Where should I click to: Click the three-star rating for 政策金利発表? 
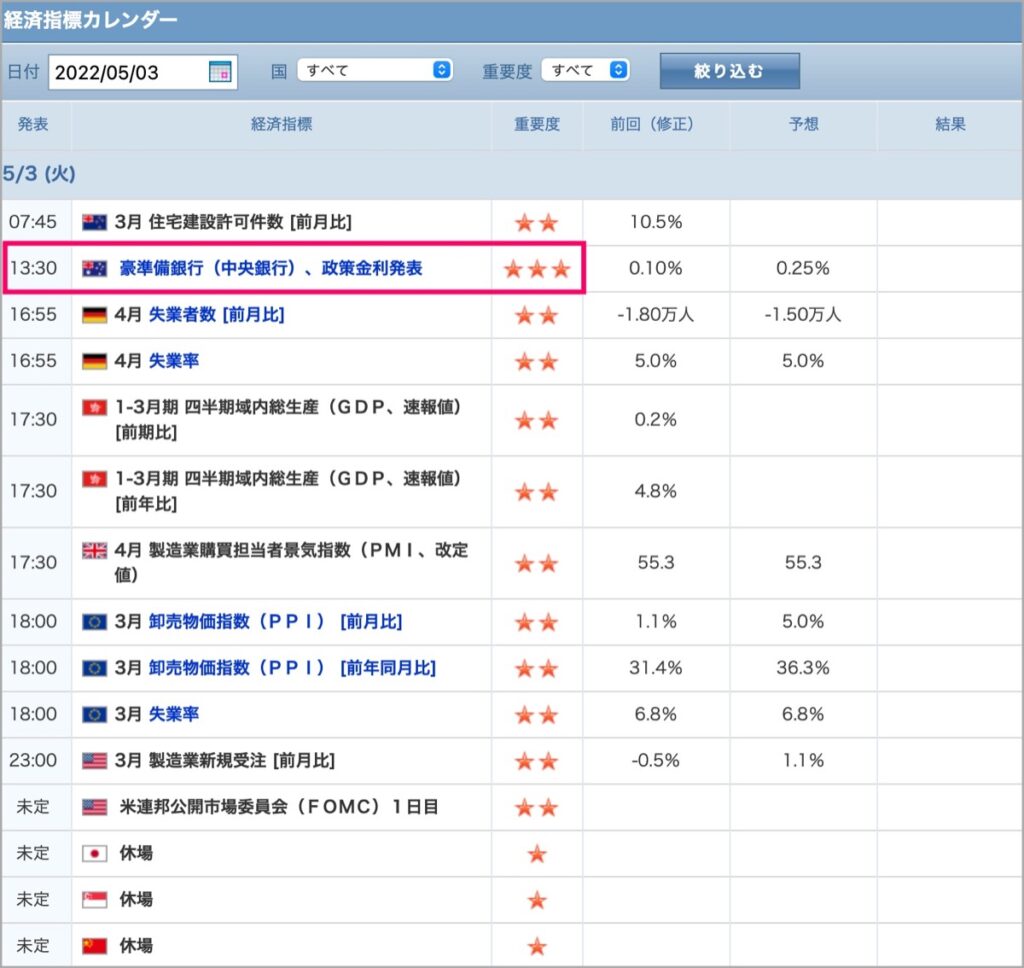click(537, 269)
